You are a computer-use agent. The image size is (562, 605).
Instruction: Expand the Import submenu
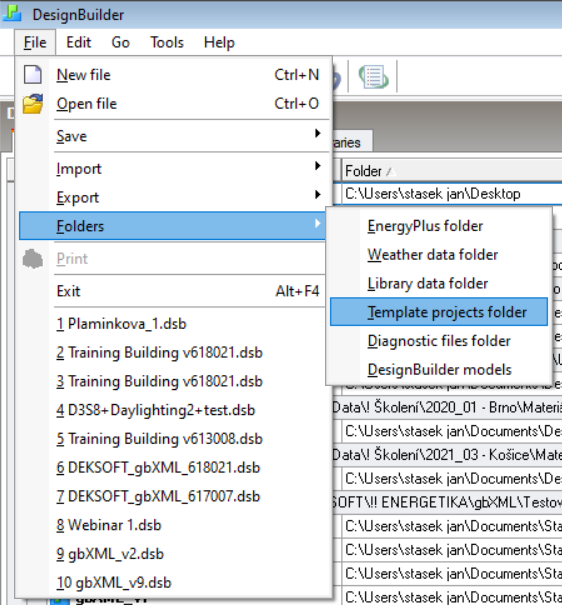click(173, 168)
